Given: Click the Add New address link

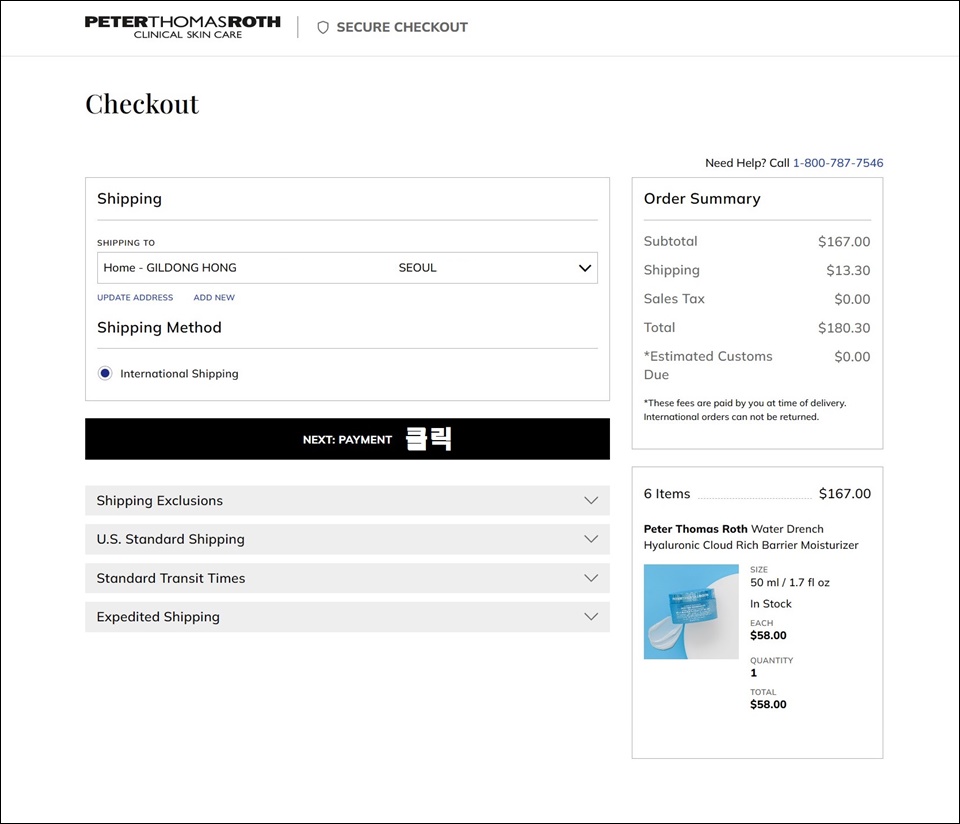Looking at the screenshot, I should (214, 298).
